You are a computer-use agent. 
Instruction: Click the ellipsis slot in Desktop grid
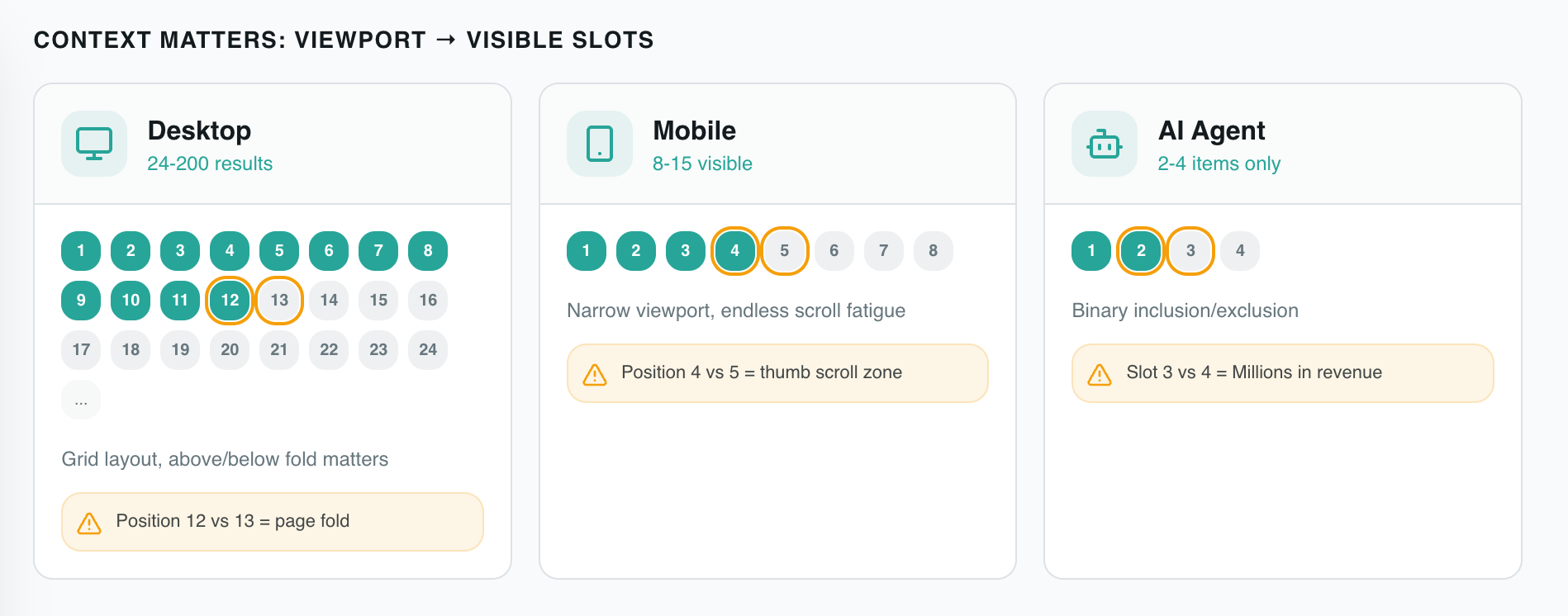pos(81,400)
